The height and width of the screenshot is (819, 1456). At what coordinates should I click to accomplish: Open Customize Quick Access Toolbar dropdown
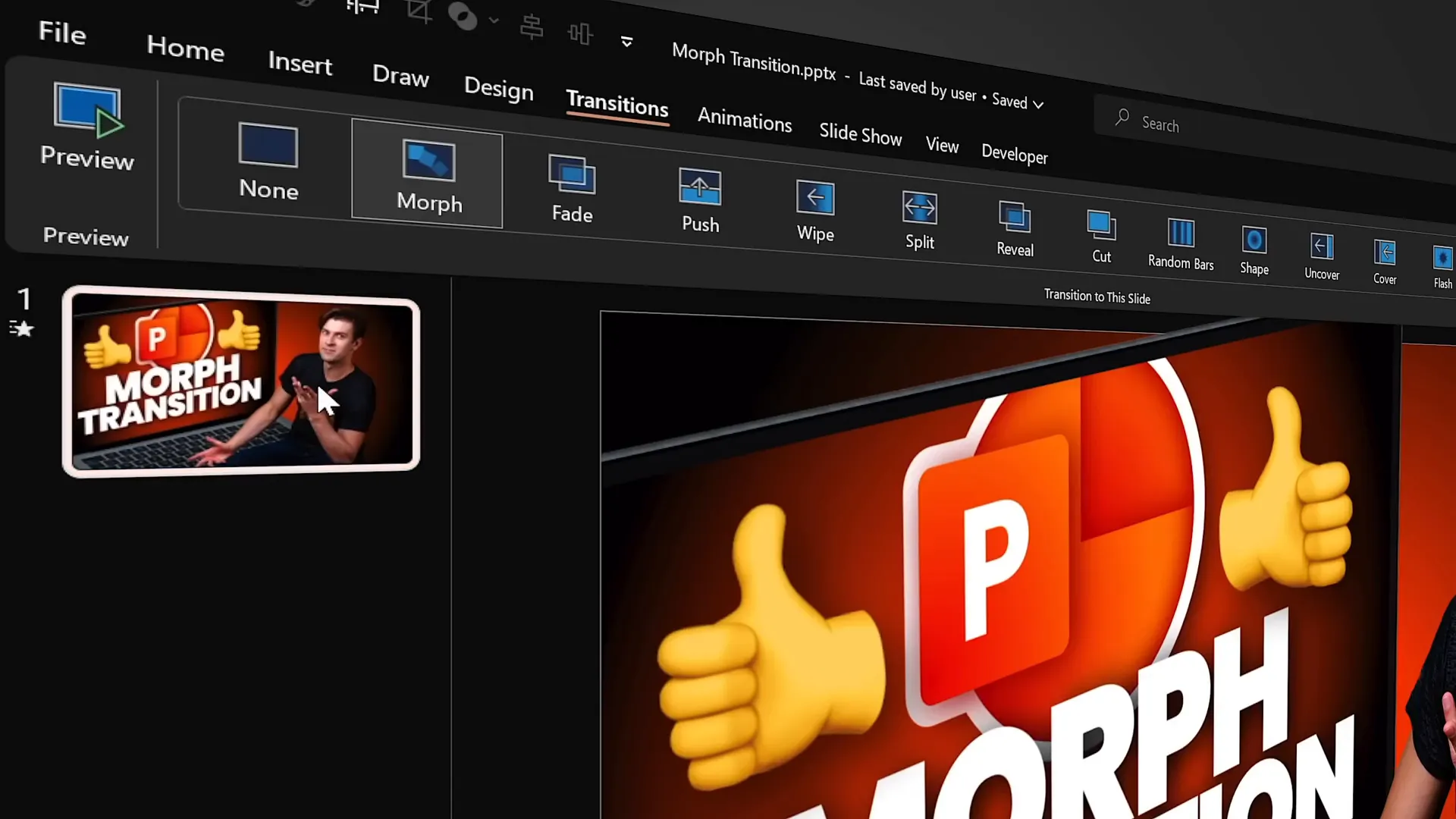[x=626, y=41]
